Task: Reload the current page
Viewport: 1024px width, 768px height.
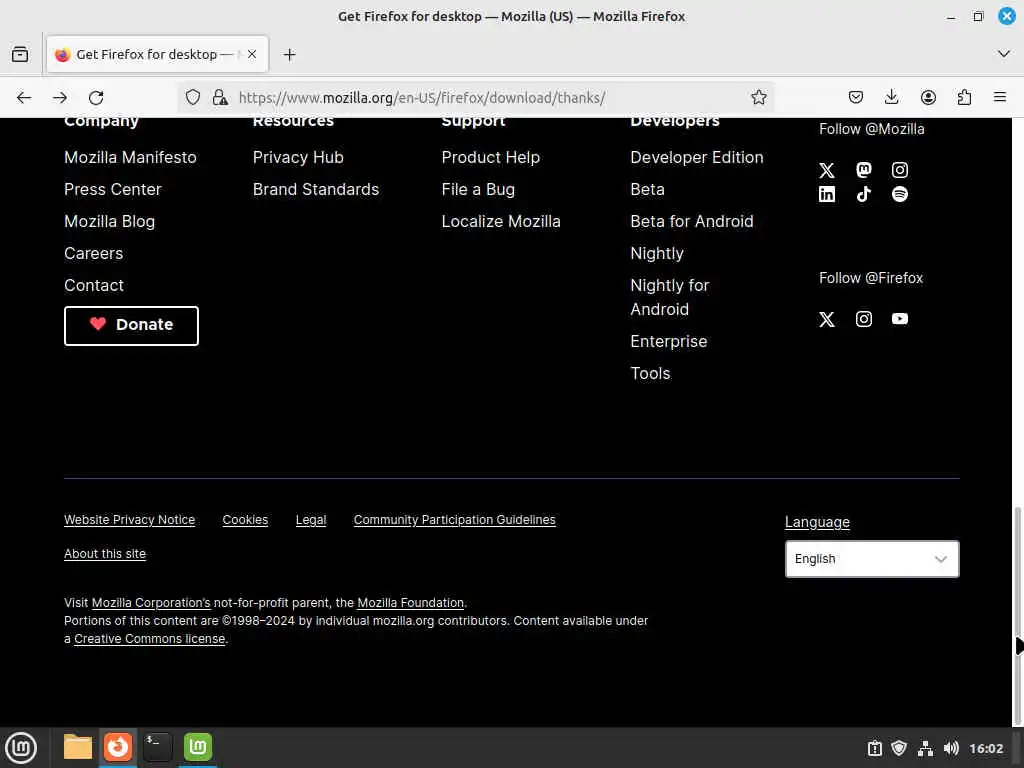Action: [x=96, y=97]
